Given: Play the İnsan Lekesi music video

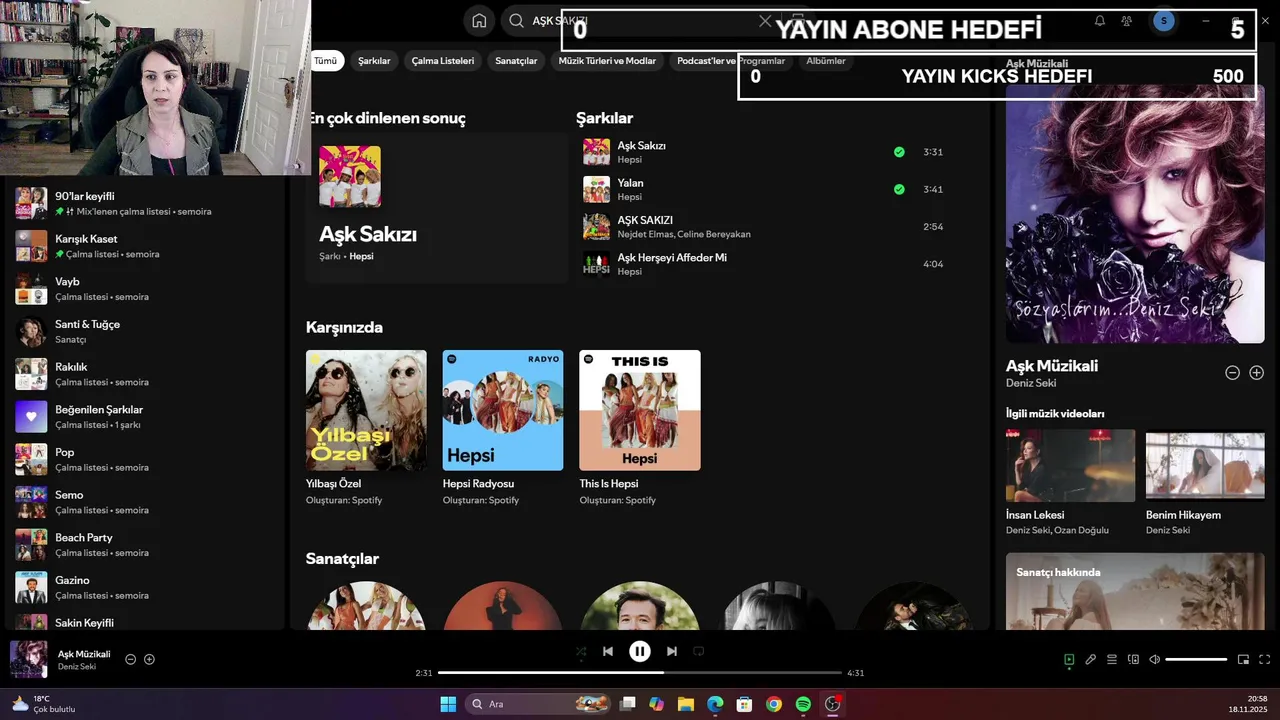Looking at the screenshot, I should [x=1070, y=466].
